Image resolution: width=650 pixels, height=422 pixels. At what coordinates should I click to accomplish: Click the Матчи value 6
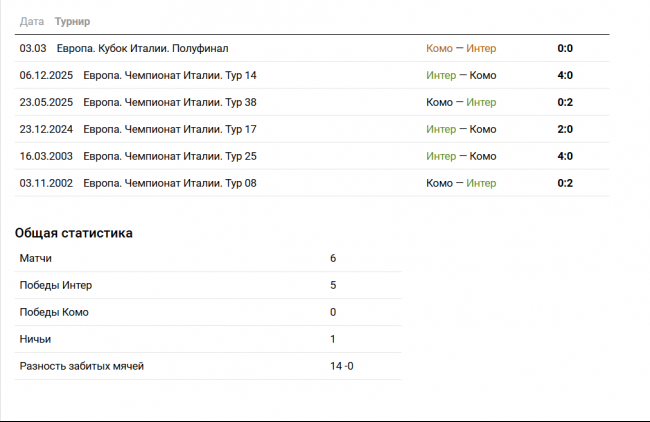pos(333,258)
